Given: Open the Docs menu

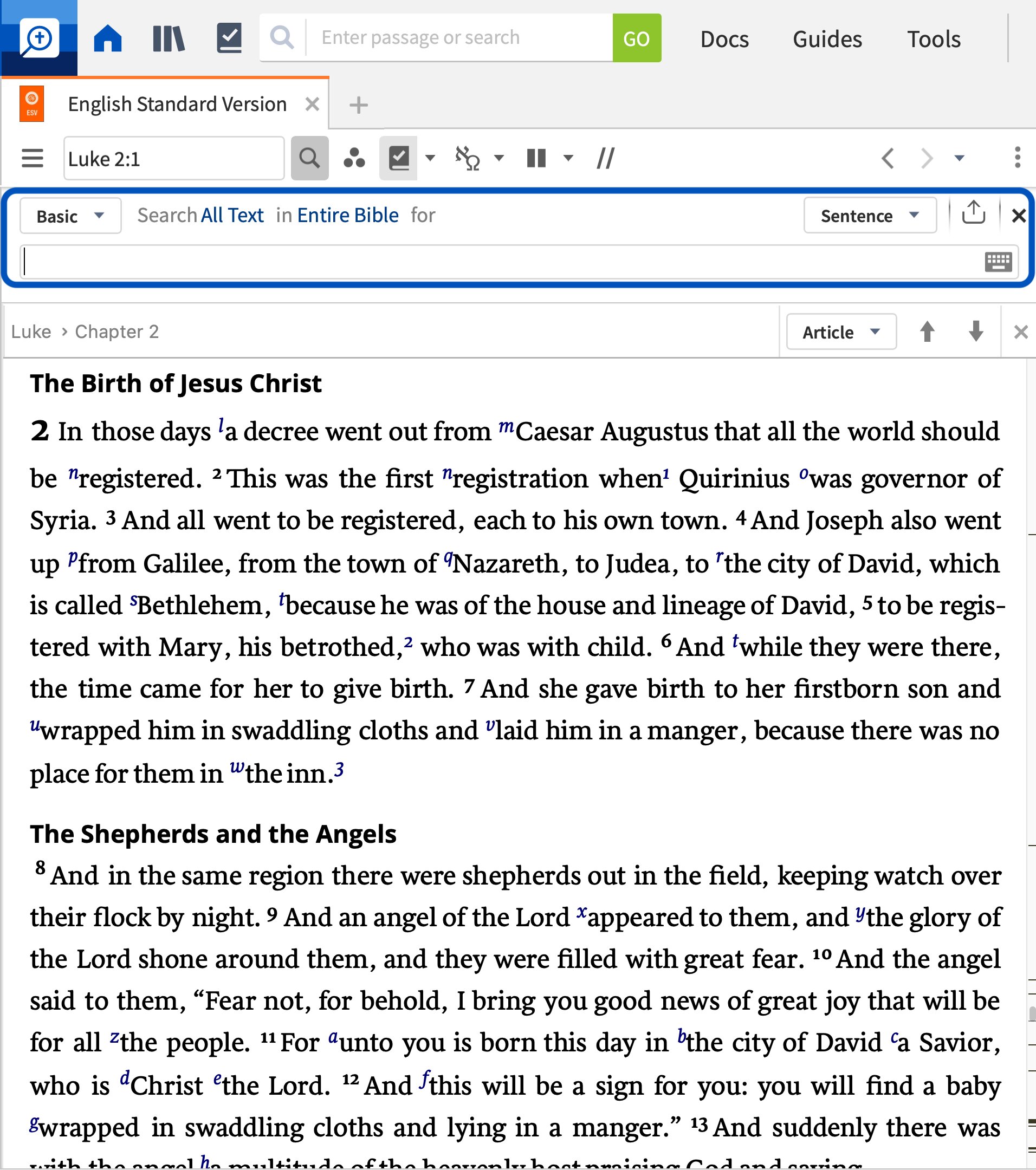Looking at the screenshot, I should click(724, 39).
